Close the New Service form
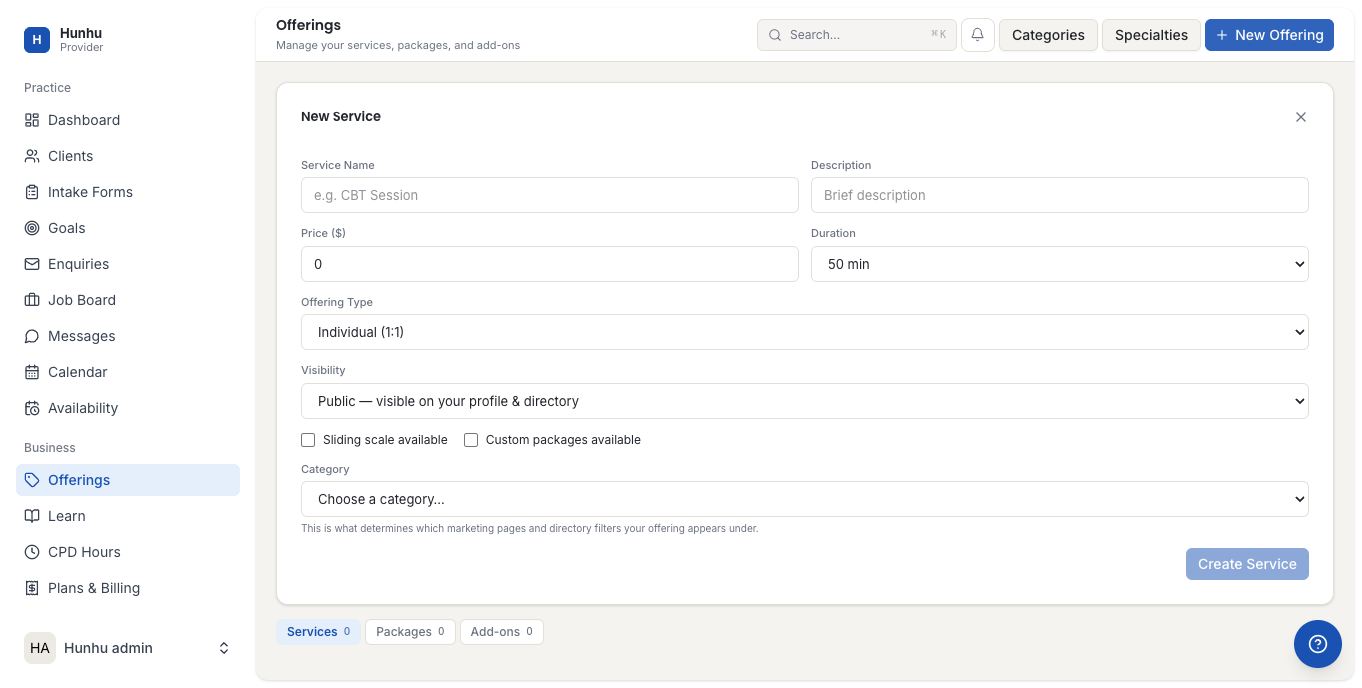The width and height of the screenshot is (1362, 688). [1301, 117]
